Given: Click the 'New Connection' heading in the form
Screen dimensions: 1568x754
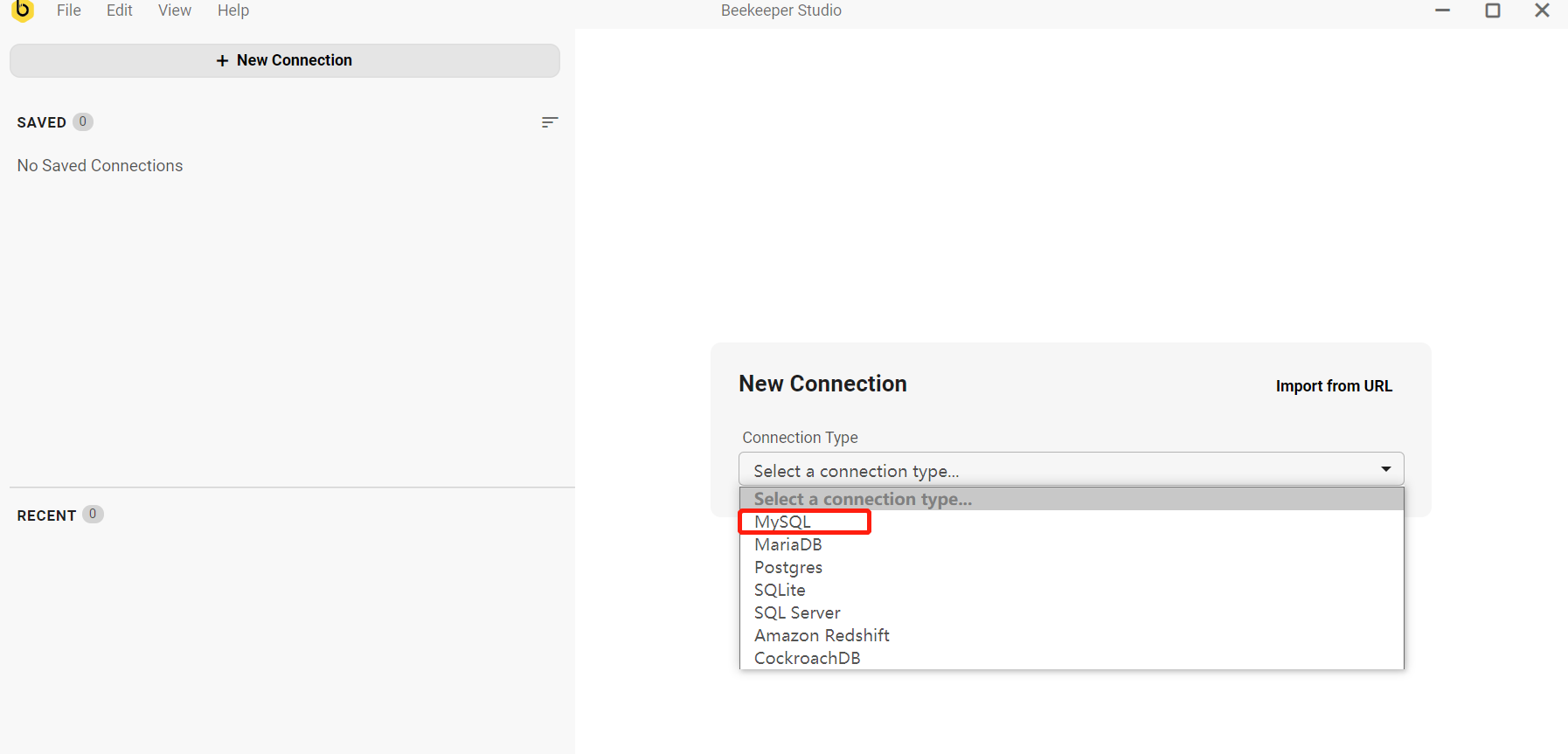Looking at the screenshot, I should [x=822, y=384].
